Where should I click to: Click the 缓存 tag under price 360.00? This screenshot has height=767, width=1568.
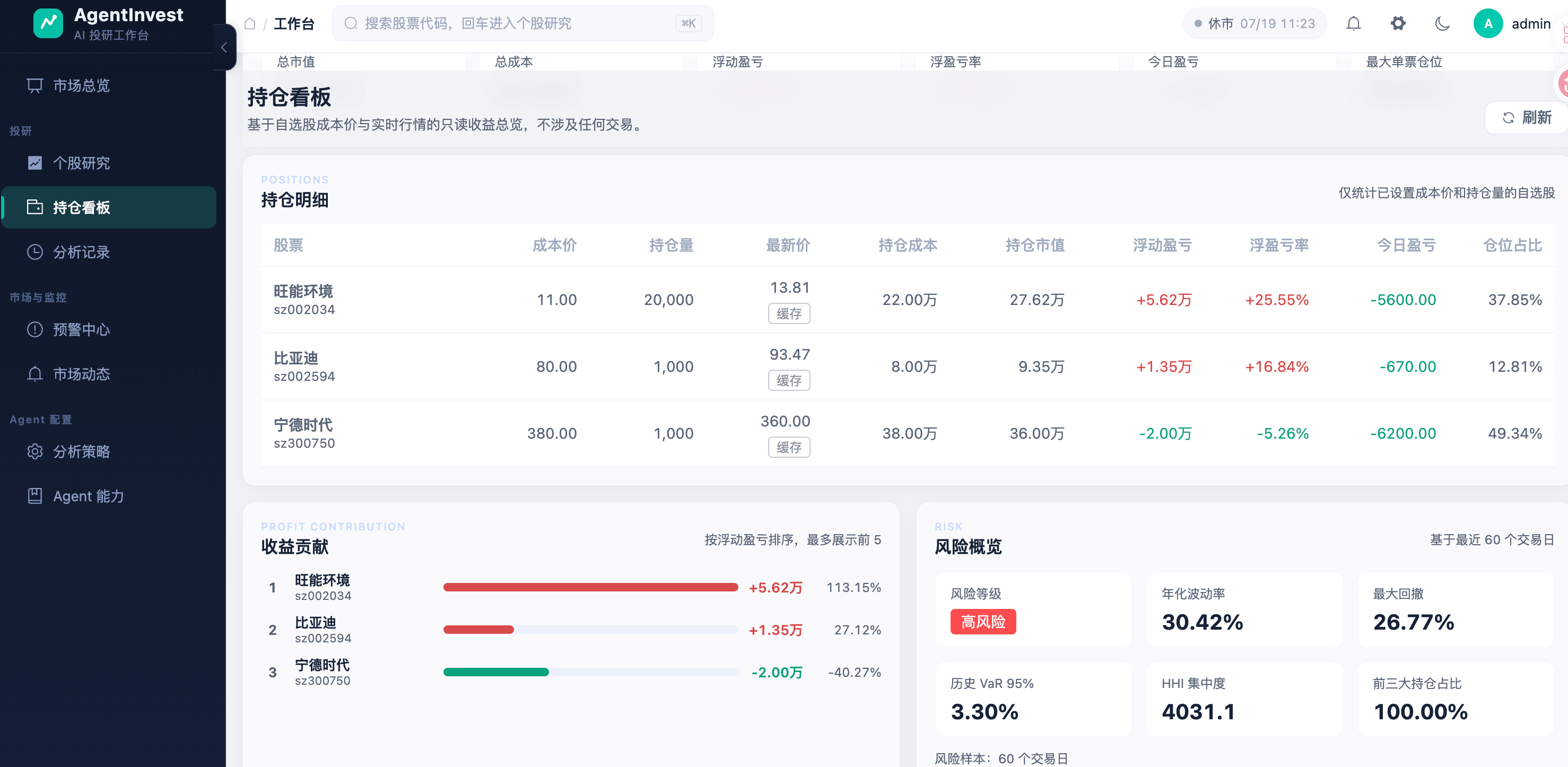point(789,448)
